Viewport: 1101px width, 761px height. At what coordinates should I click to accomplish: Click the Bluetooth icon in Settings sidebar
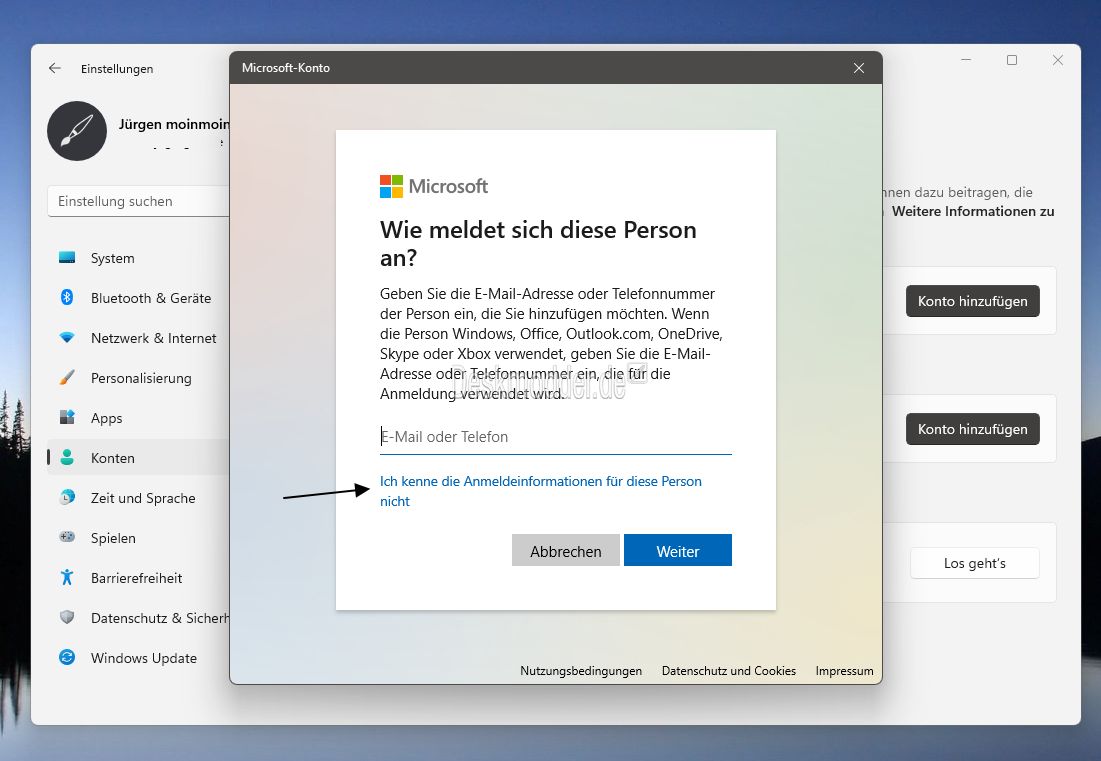coord(67,298)
